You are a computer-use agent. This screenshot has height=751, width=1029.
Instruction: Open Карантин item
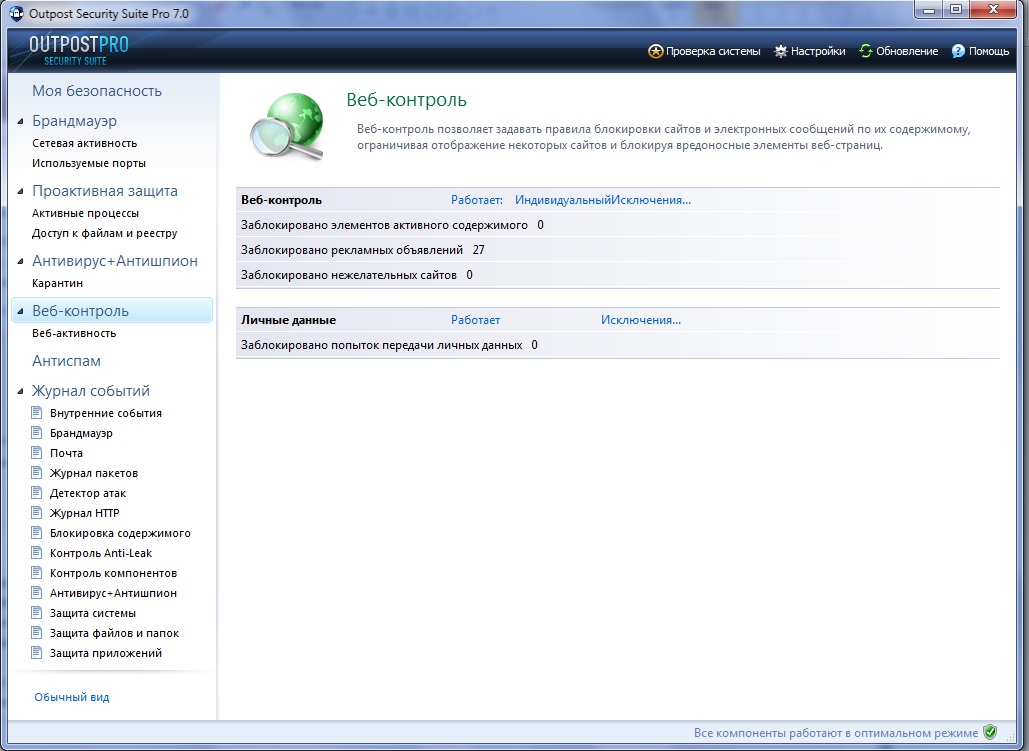coord(57,283)
